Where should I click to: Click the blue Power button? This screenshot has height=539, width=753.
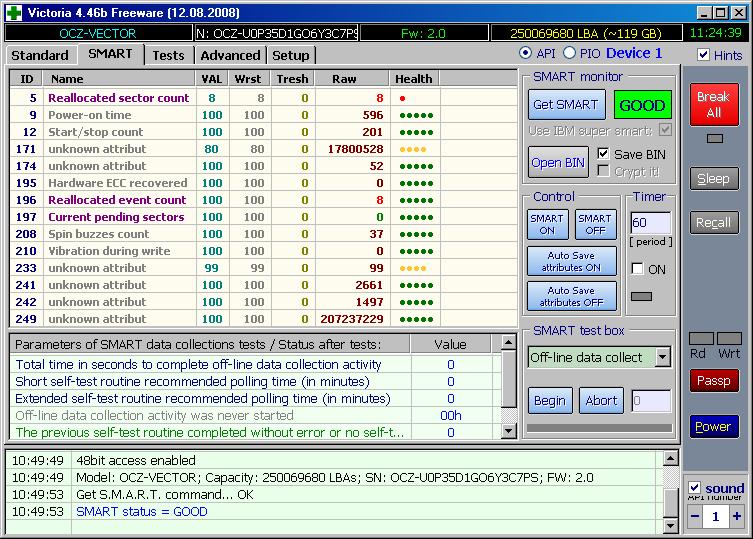point(714,426)
